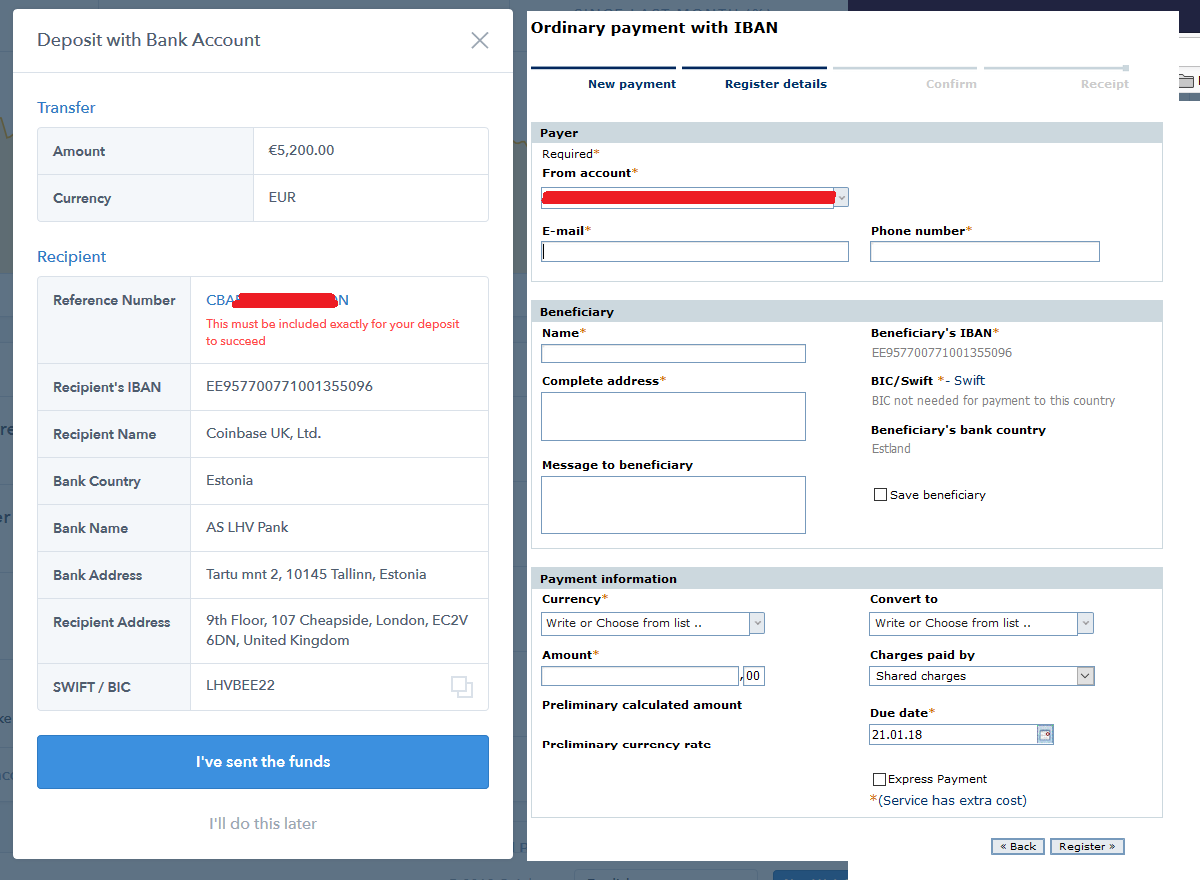The image size is (1200, 880).
Task: Click the Due date field 21.01.18
Action: pyautogui.click(x=954, y=735)
